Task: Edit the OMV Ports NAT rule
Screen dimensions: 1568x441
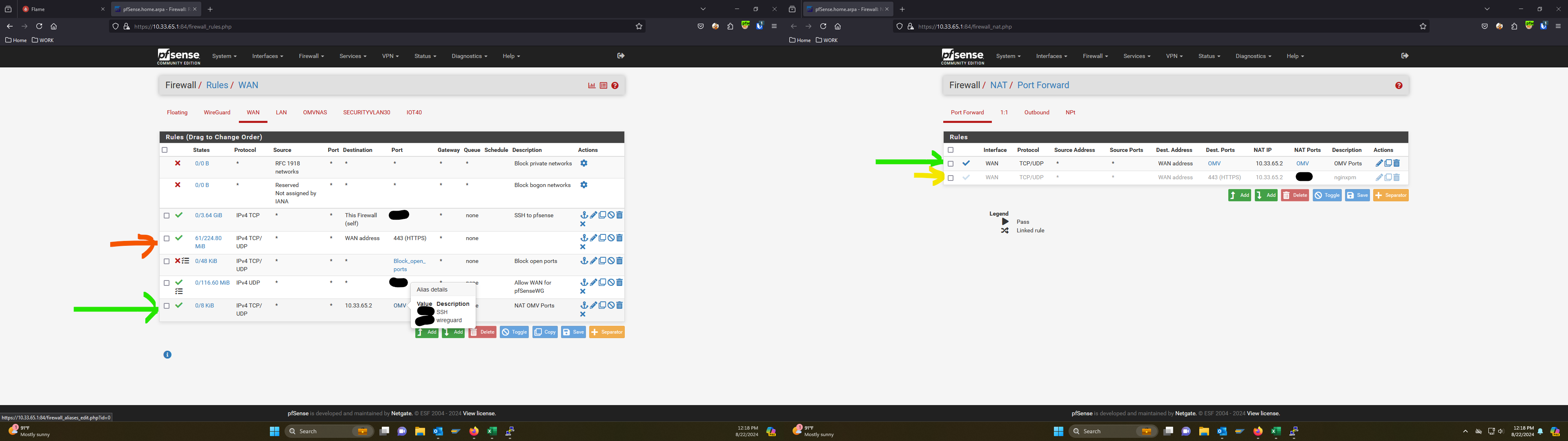Action: click(1379, 163)
